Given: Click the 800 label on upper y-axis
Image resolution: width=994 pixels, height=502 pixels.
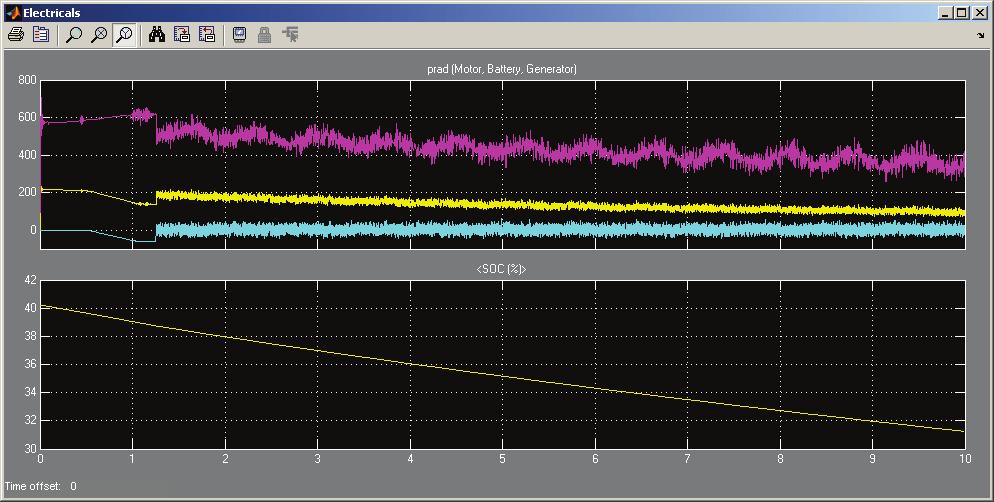Looking at the screenshot, I should [27, 80].
